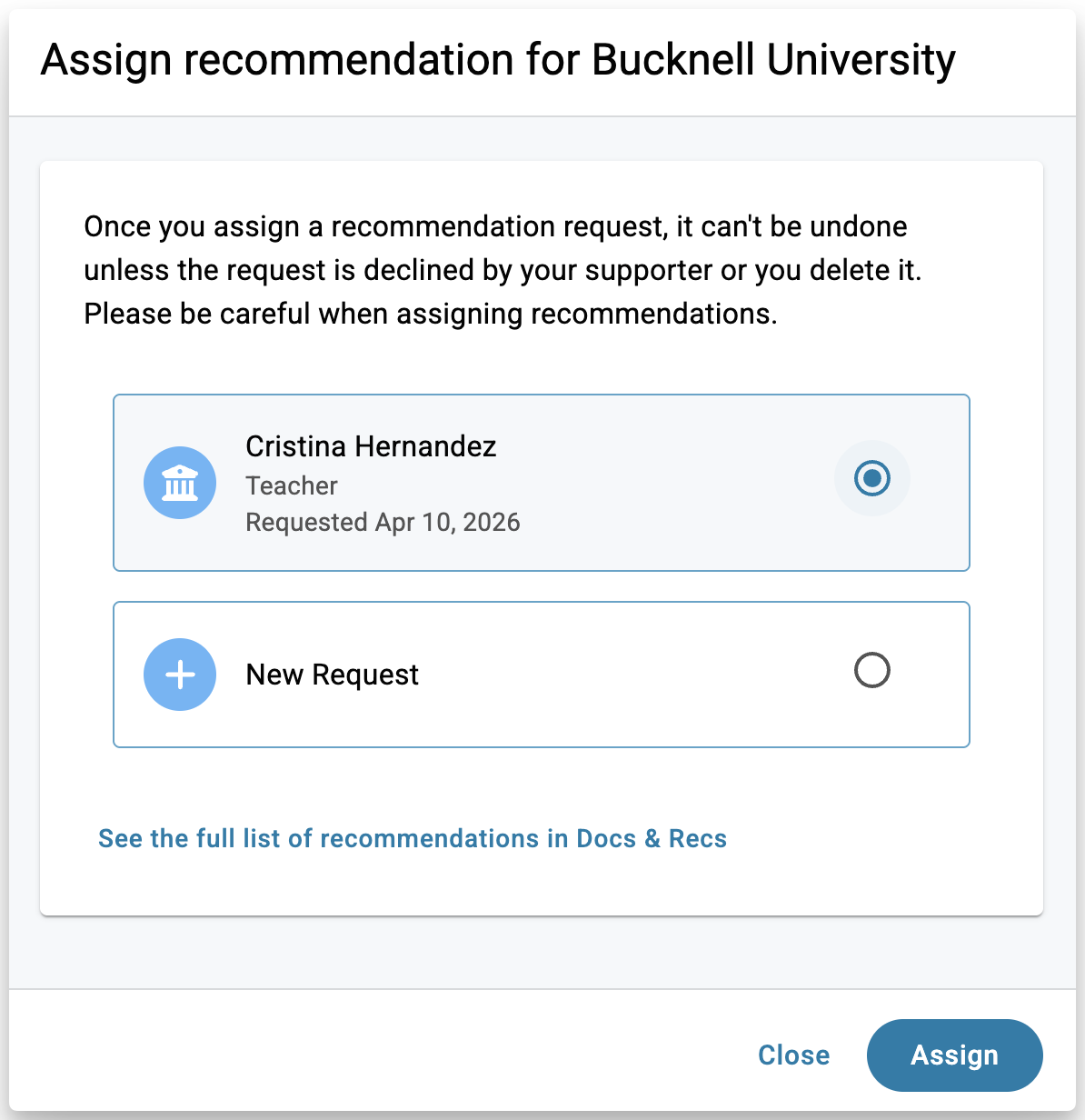This screenshot has width=1085, height=1120.
Task: Click 'See the full list' link text
Action: click(x=189, y=838)
